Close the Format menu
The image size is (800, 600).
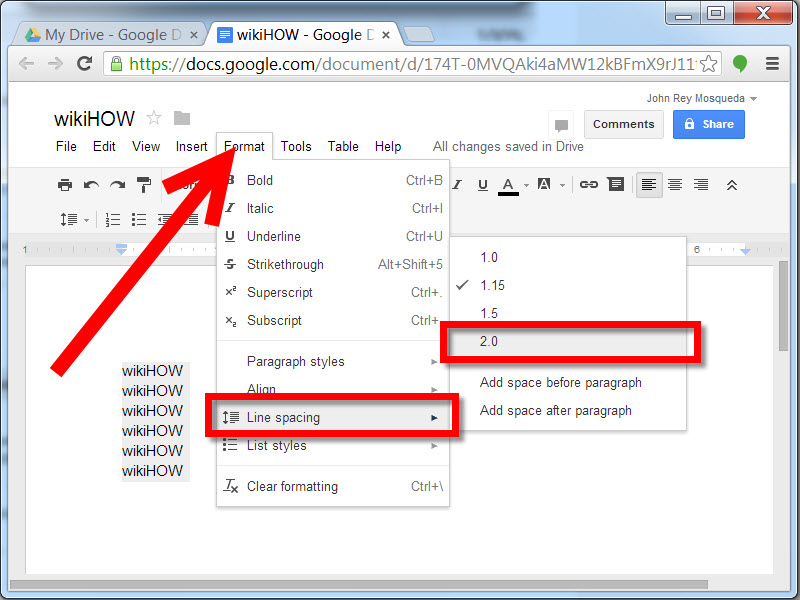(x=244, y=146)
